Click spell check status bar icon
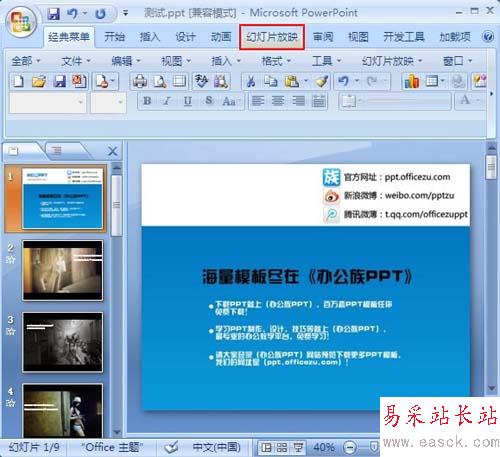The image size is (500, 457). tap(172, 447)
